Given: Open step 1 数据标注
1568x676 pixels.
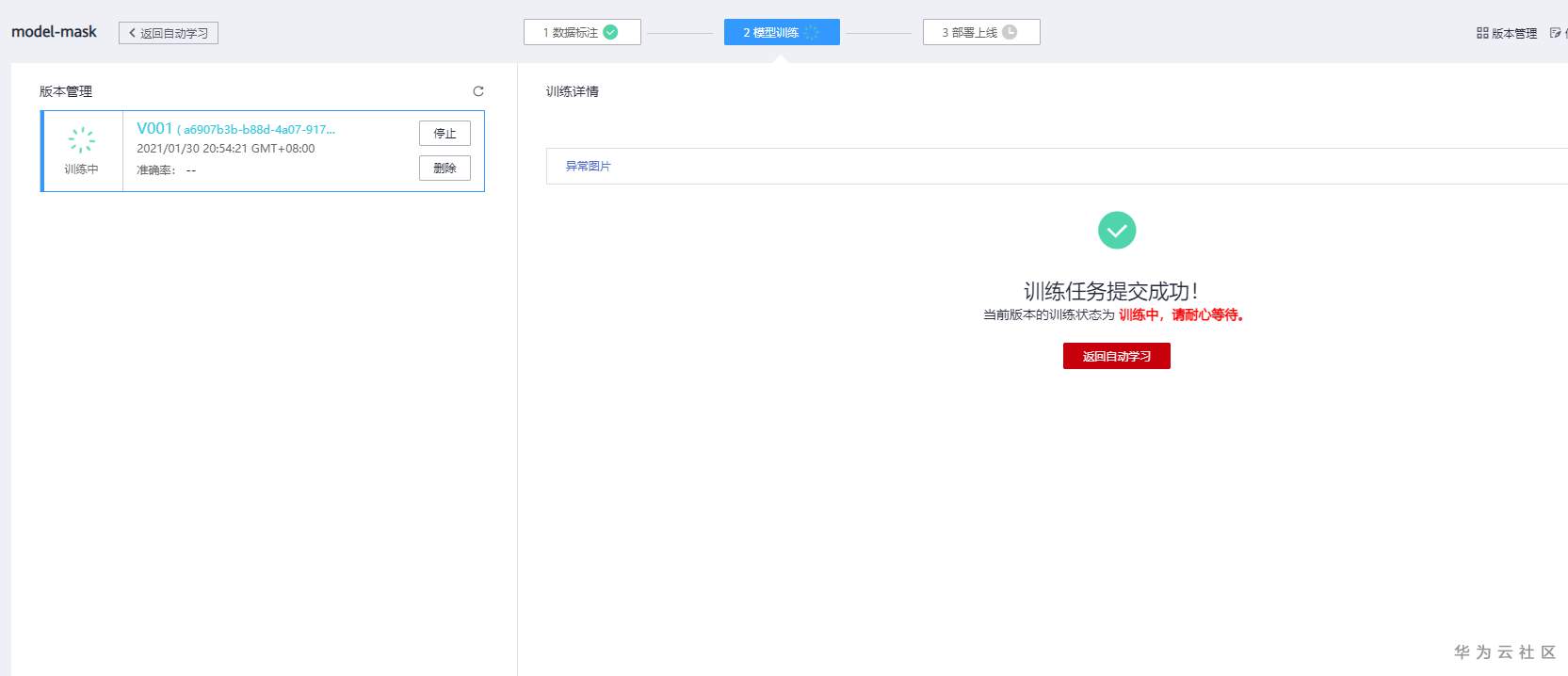Looking at the screenshot, I should 582,32.
